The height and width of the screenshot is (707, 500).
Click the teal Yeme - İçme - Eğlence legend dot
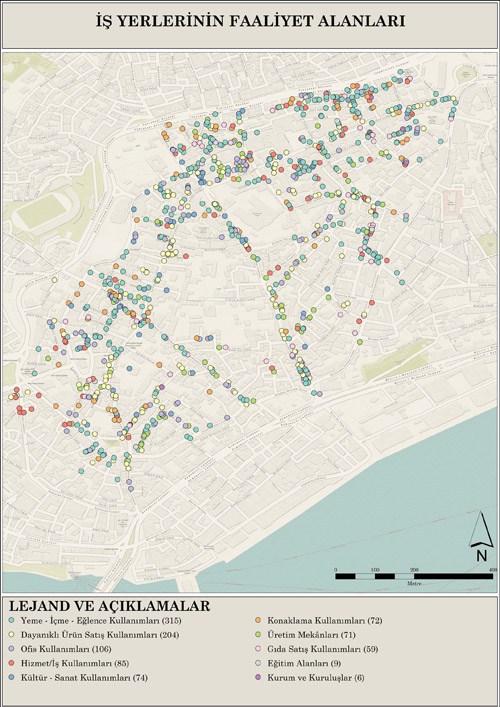11,621
